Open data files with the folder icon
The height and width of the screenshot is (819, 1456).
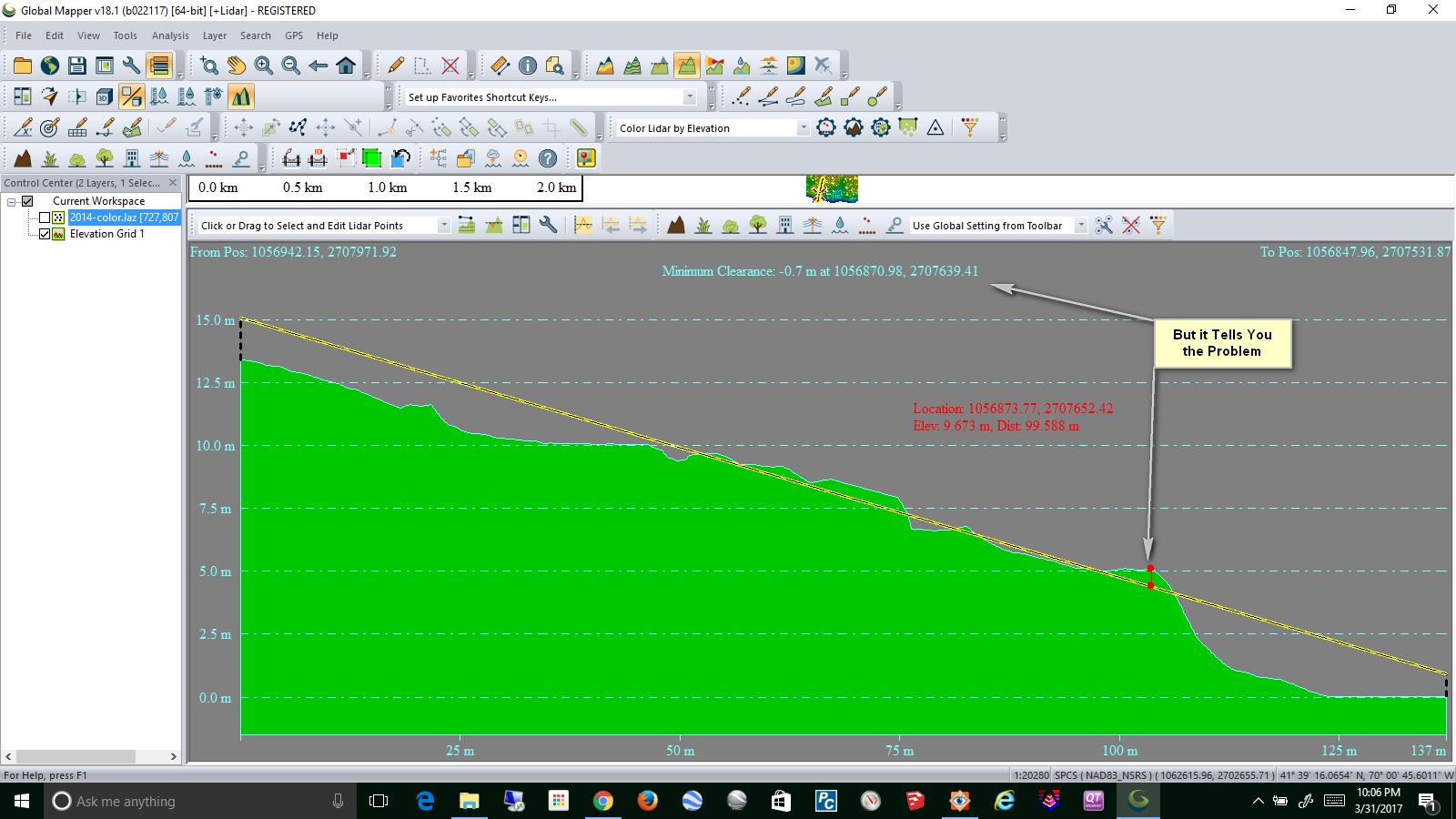[x=23, y=66]
